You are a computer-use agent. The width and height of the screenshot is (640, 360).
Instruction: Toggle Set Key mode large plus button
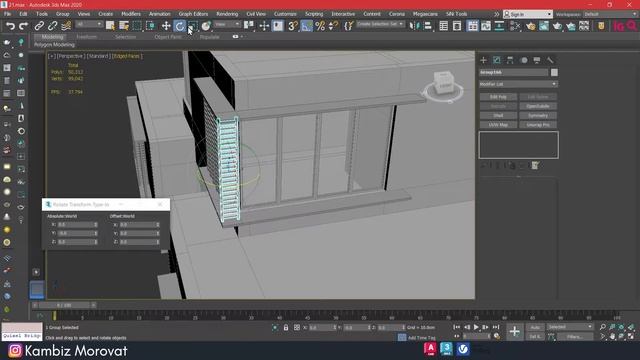pos(514,331)
